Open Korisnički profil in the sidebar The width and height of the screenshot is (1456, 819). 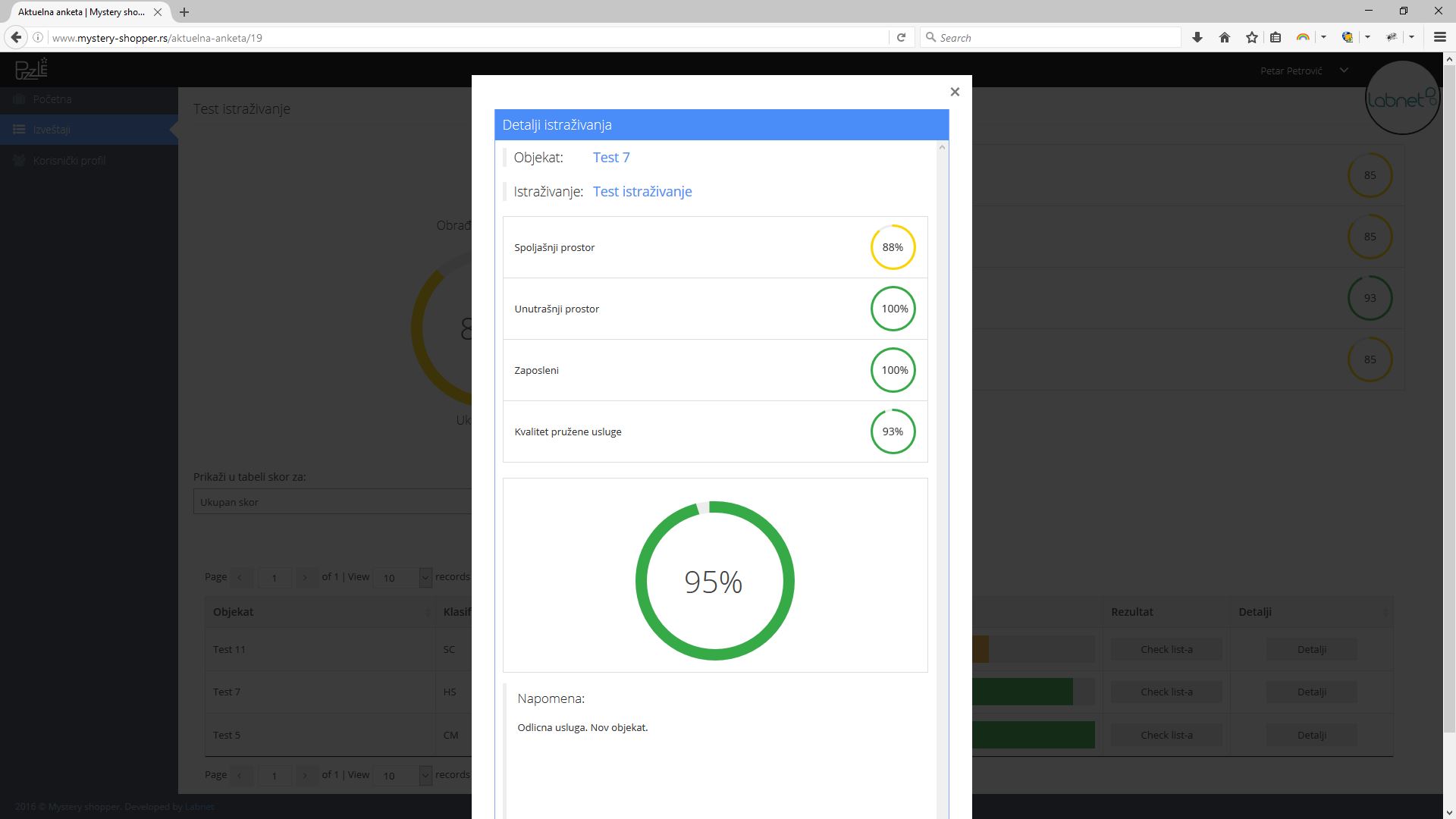coord(89,161)
